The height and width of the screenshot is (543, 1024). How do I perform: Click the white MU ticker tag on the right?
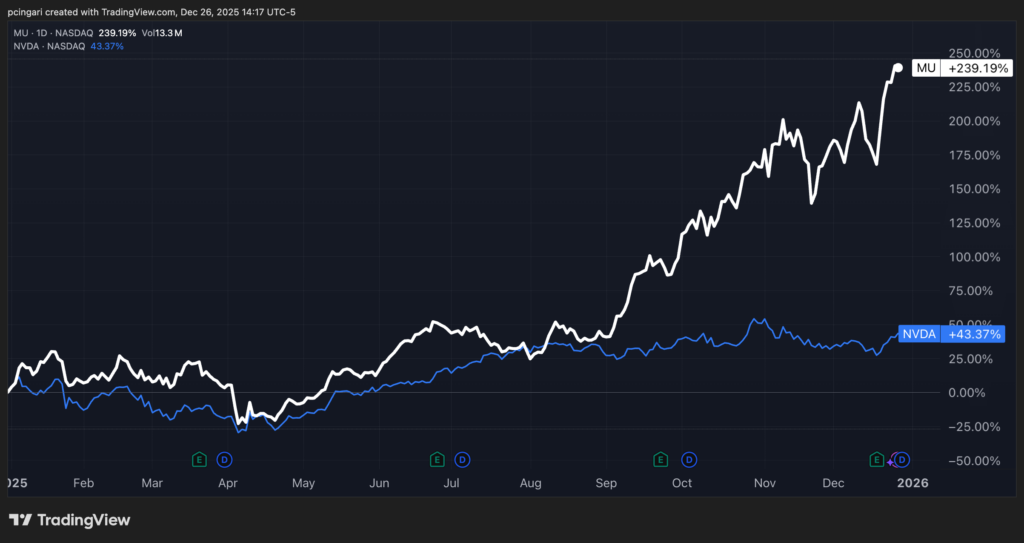[925, 68]
